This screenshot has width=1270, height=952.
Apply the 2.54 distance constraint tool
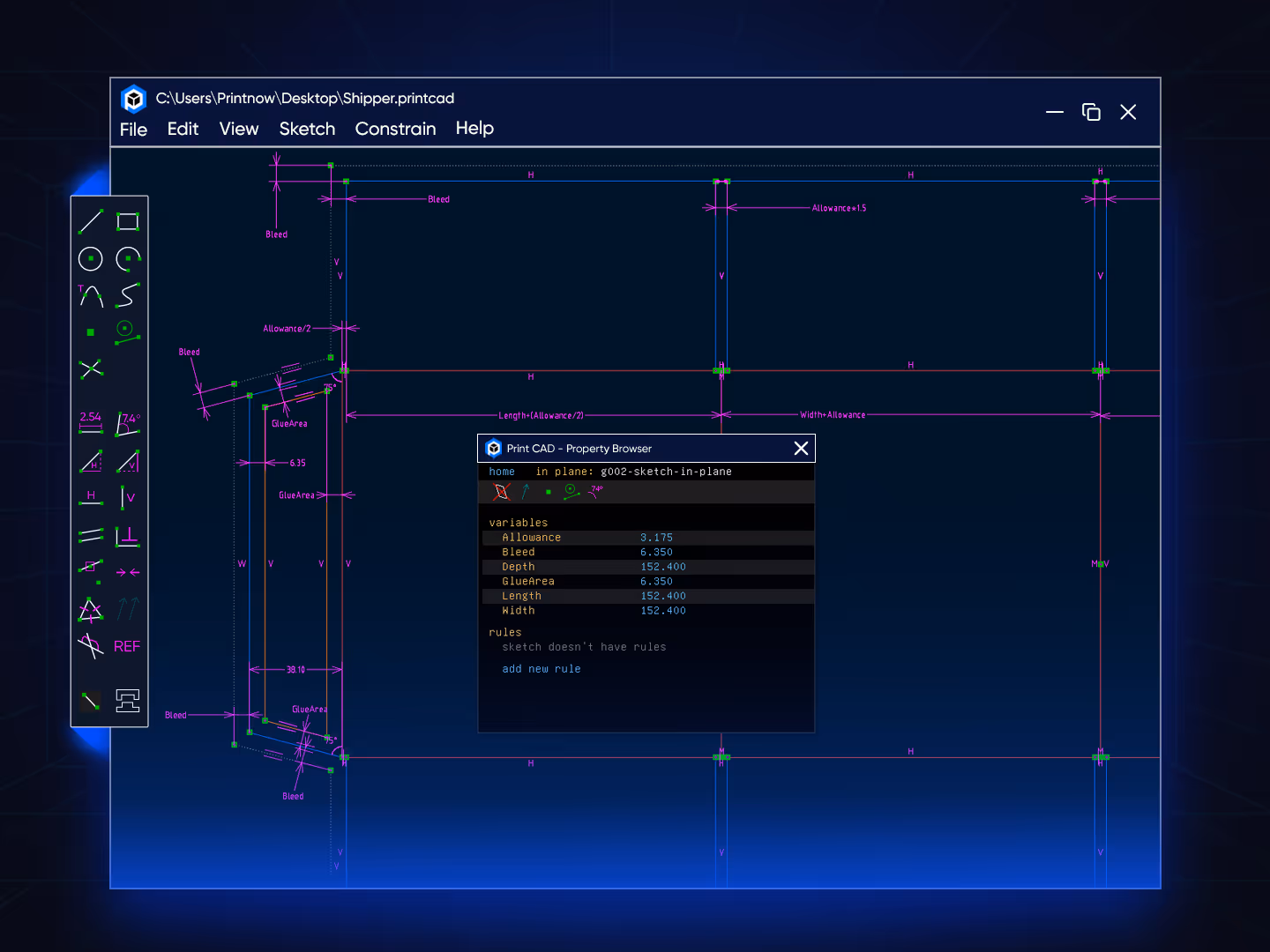pos(90,422)
